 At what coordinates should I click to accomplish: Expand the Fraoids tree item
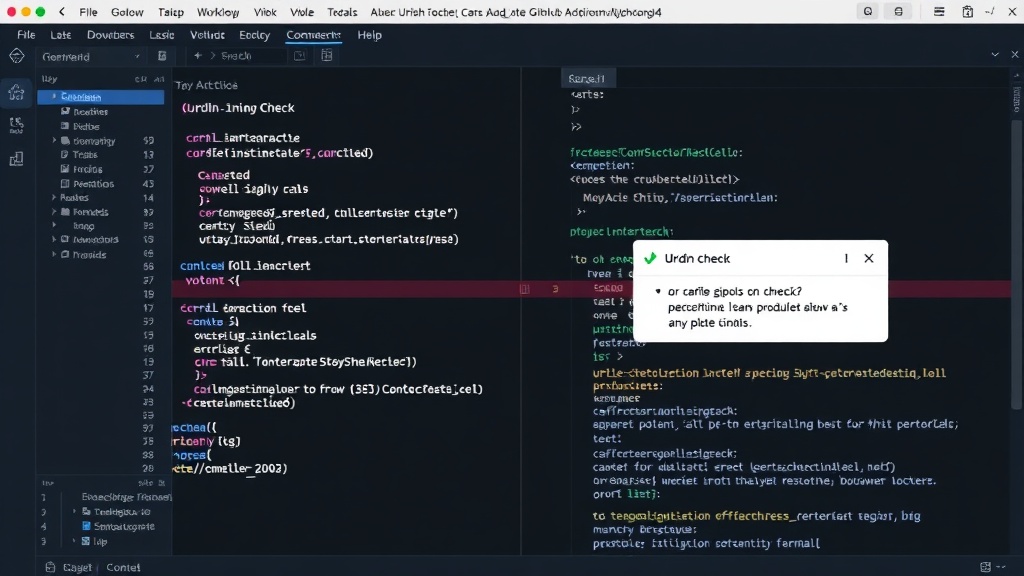(x=54, y=254)
